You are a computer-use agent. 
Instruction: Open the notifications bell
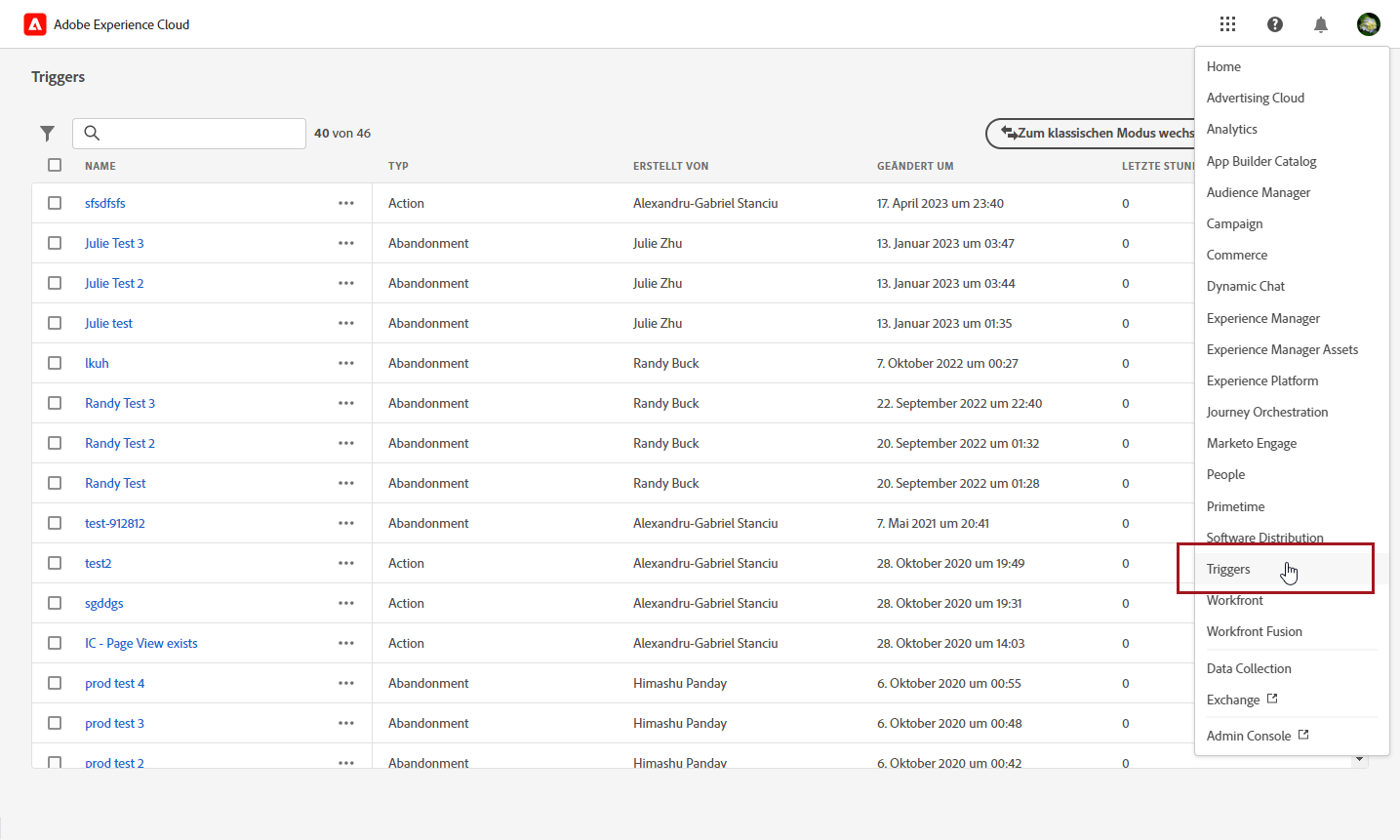(1321, 24)
